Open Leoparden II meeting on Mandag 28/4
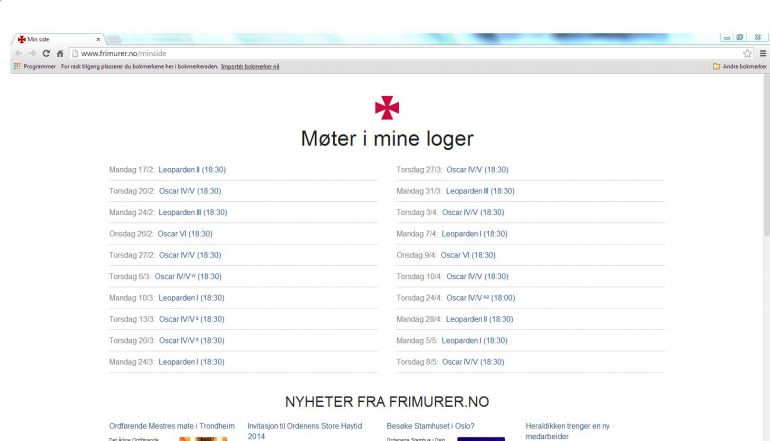Screen dimensions: 770x441 point(479,319)
